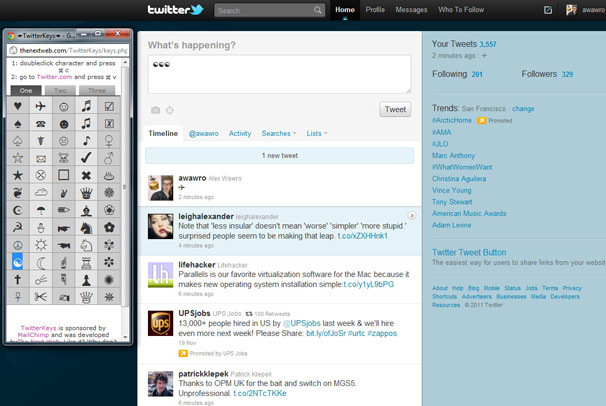Click the search magnifier icon
The height and width of the screenshot is (406, 606).
point(317,10)
